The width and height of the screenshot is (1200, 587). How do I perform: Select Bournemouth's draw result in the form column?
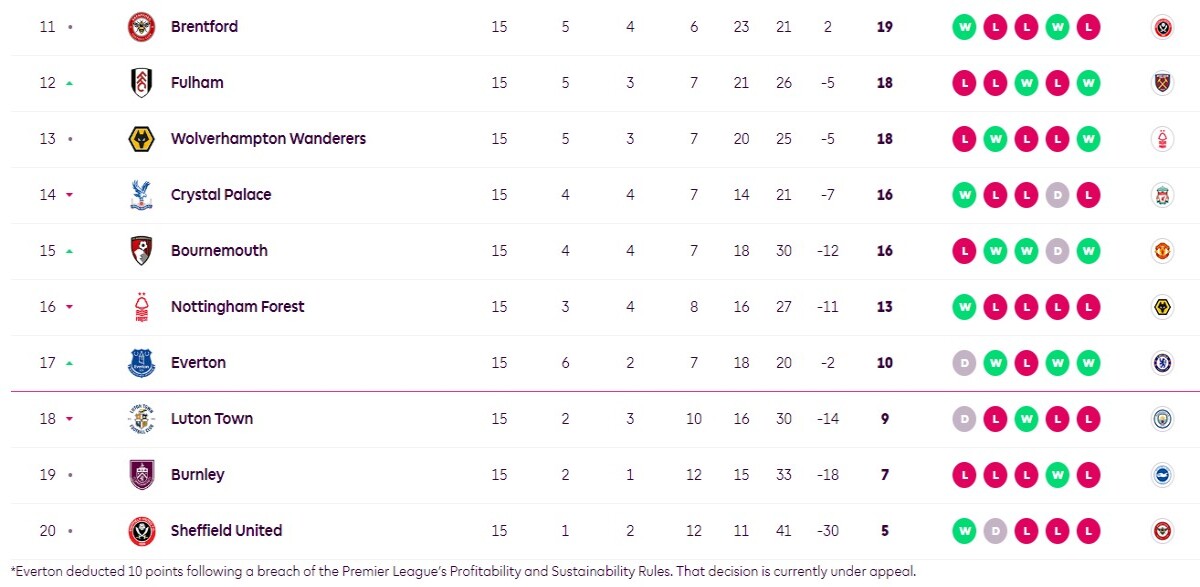coord(1057,251)
